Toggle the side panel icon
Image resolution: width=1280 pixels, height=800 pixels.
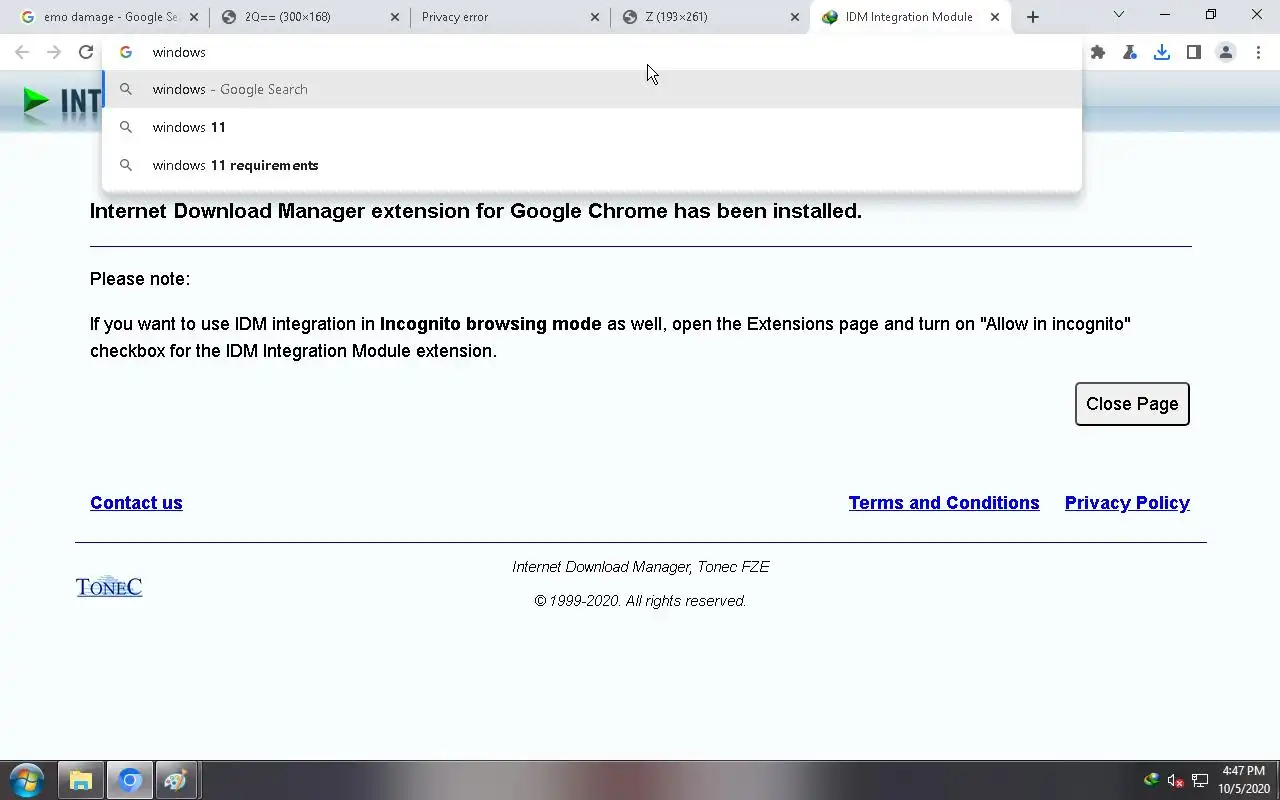pos(1194,52)
